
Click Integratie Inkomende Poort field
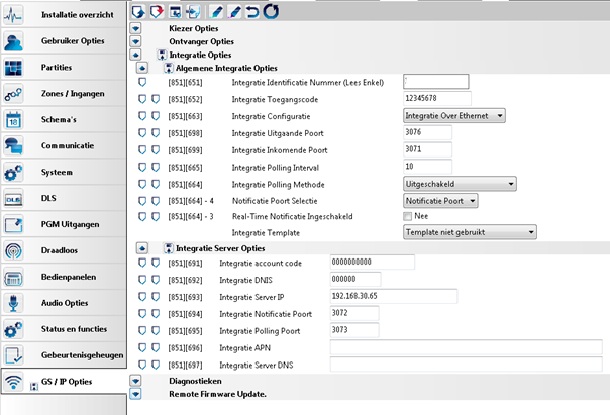428,149
